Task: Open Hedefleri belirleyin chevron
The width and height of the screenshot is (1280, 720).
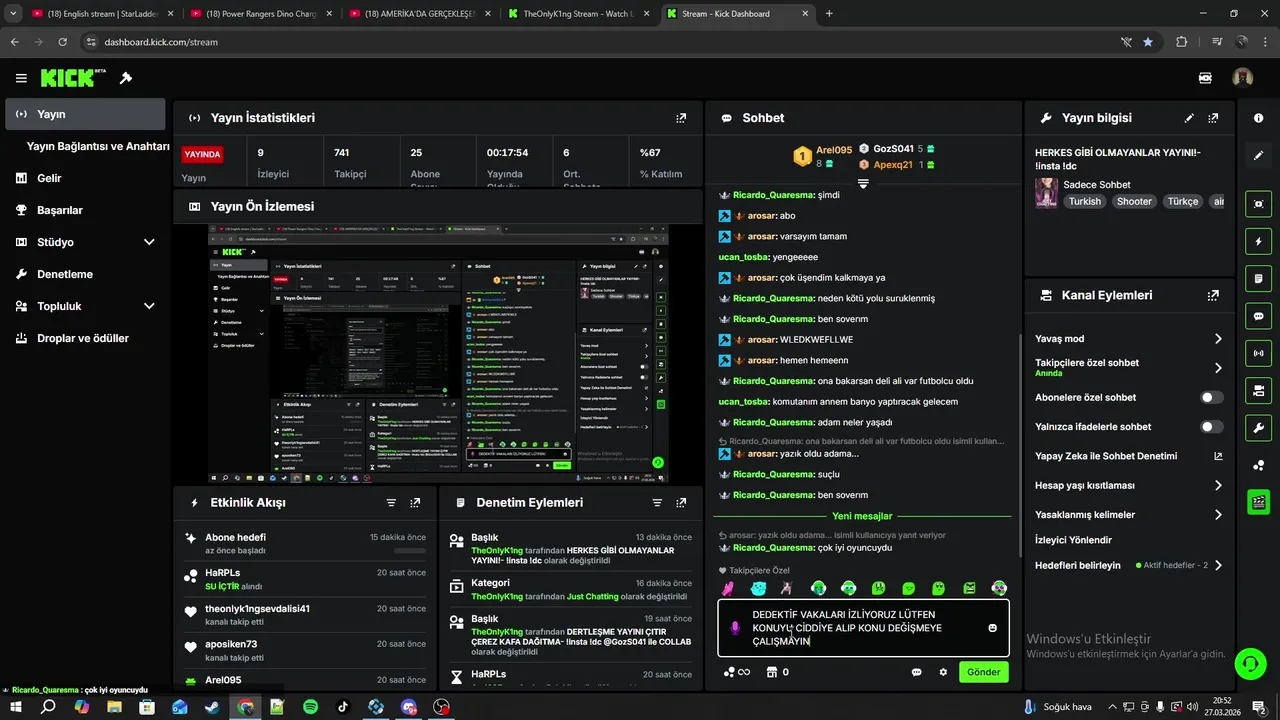Action: coord(1218,565)
